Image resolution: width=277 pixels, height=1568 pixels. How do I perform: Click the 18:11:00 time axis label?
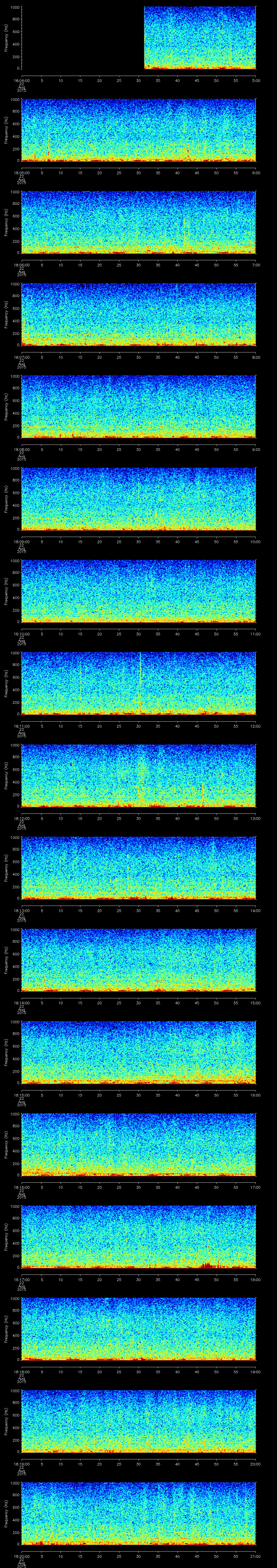tap(21, 726)
